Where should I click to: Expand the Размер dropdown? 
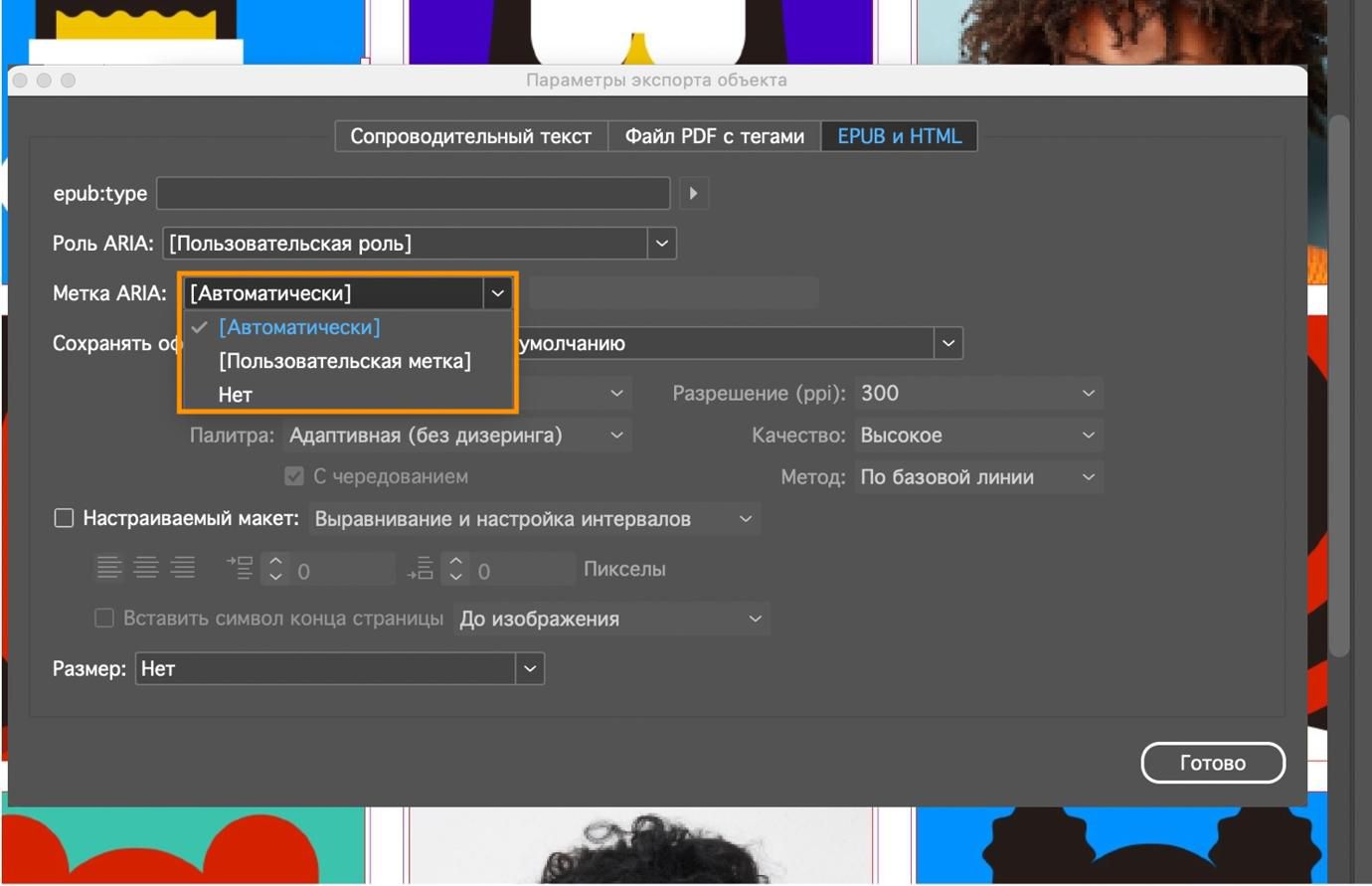[339, 669]
